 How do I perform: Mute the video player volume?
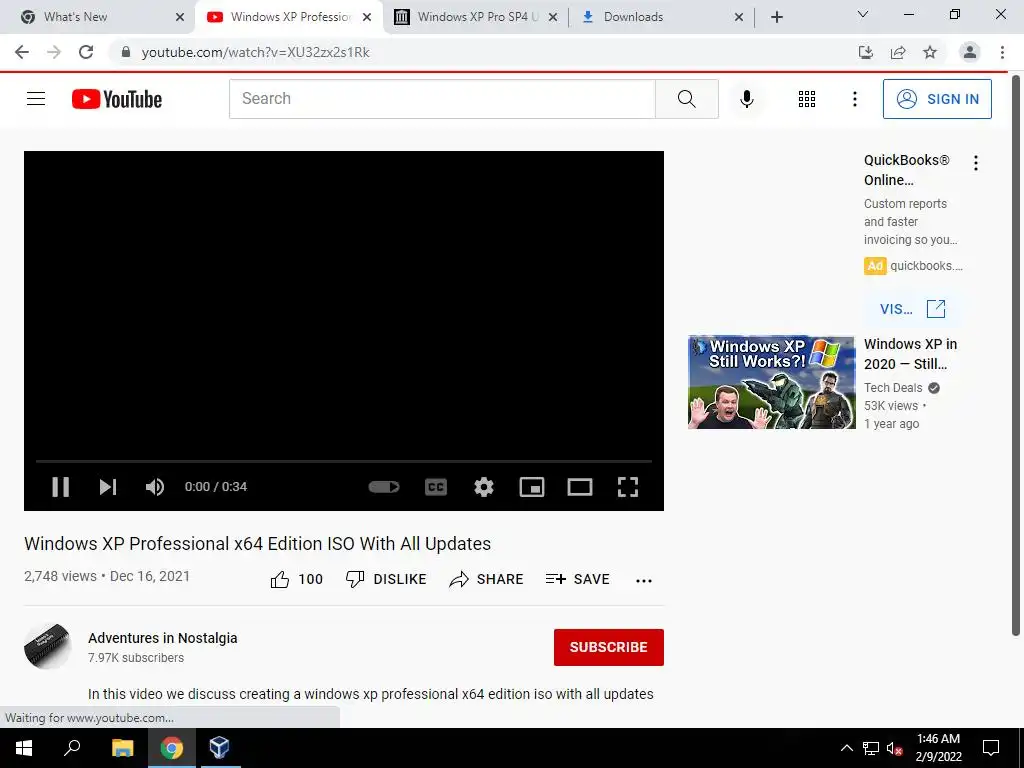pos(155,487)
